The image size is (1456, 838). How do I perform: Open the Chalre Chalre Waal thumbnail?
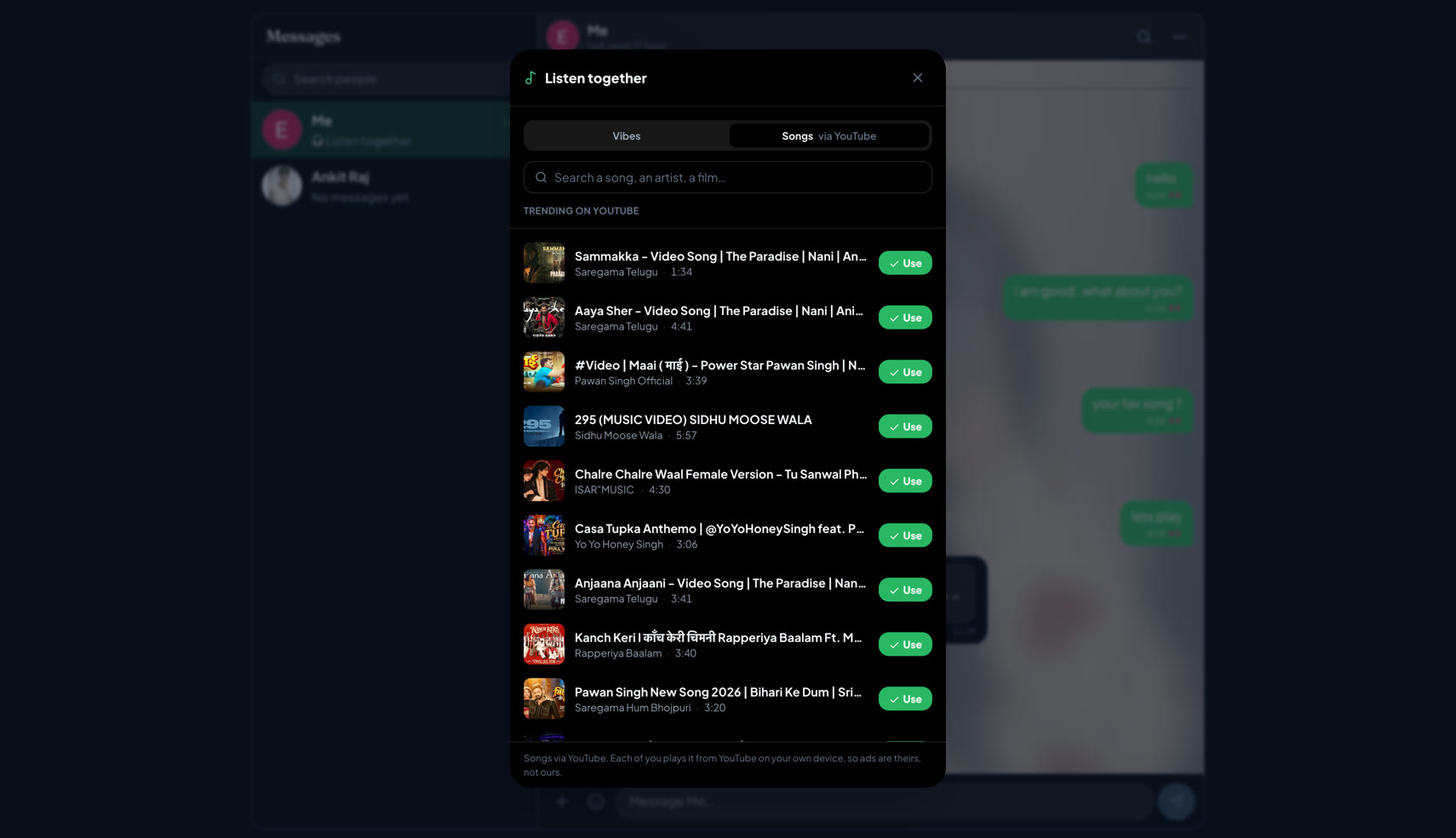pyautogui.click(x=544, y=481)
